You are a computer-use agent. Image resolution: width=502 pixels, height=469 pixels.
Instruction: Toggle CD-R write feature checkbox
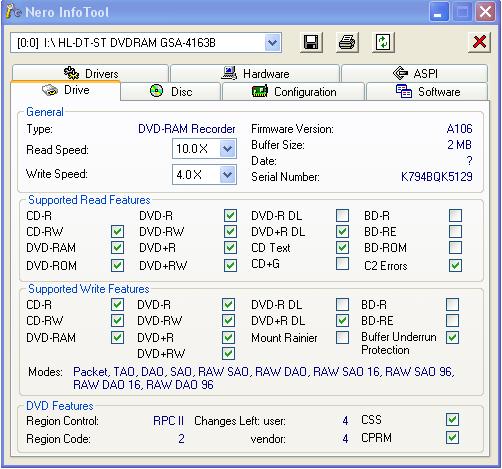[x=117, y=304]
